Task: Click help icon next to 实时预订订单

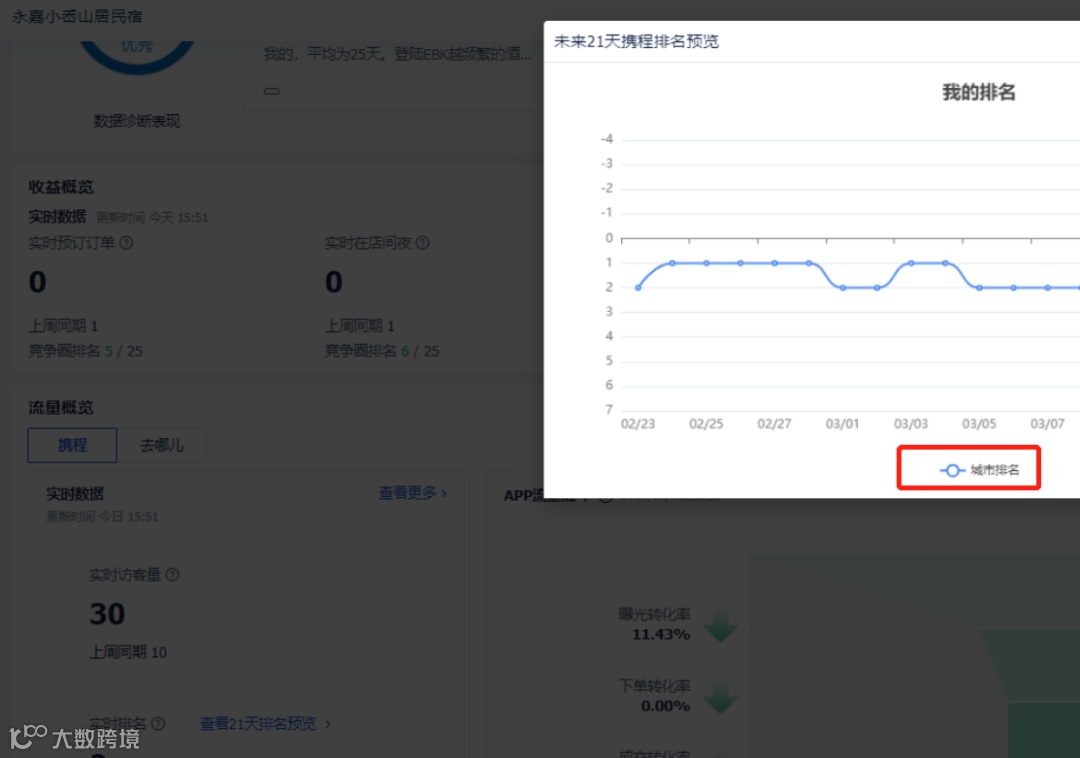Action: pyautogui.click(x=126, y=243)
